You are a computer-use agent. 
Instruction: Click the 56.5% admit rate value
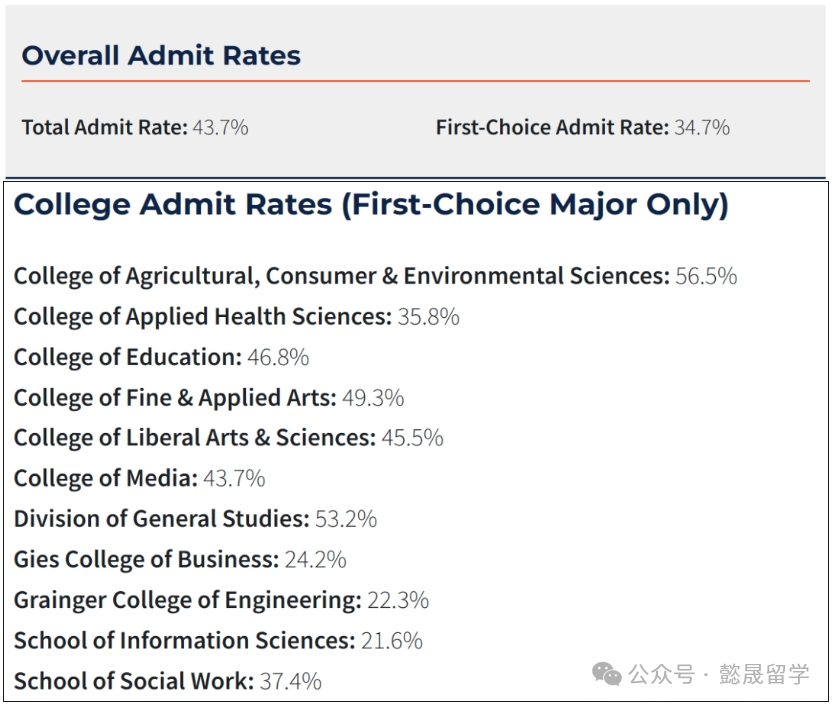[706, 276]
